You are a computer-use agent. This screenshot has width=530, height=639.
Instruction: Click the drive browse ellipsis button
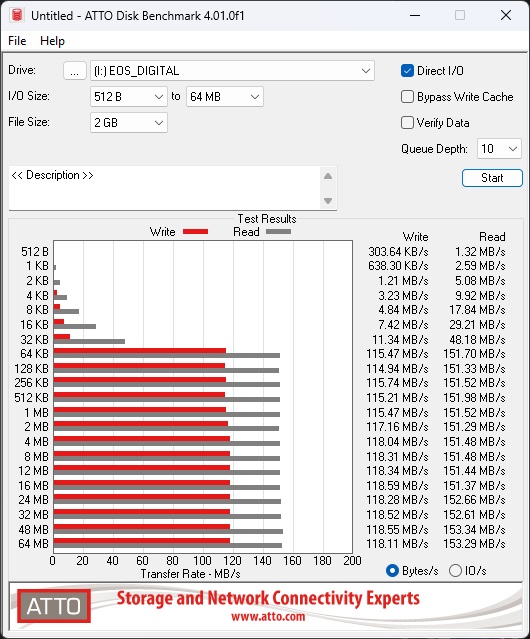point(75,71)
